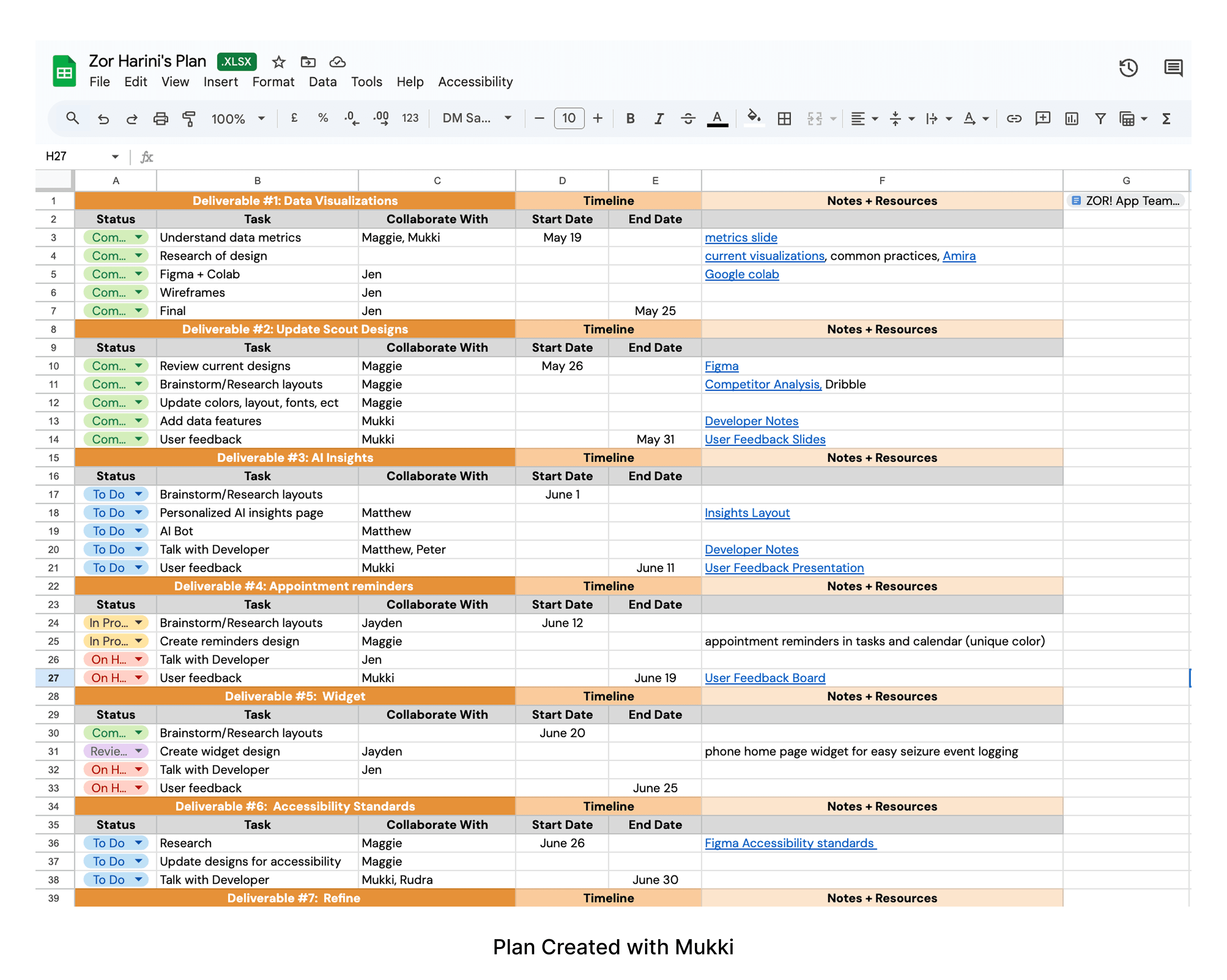This screenshot has height=980, width=1227.
Task: Open the Accessibility menu
Action: (x=475, y=82)
